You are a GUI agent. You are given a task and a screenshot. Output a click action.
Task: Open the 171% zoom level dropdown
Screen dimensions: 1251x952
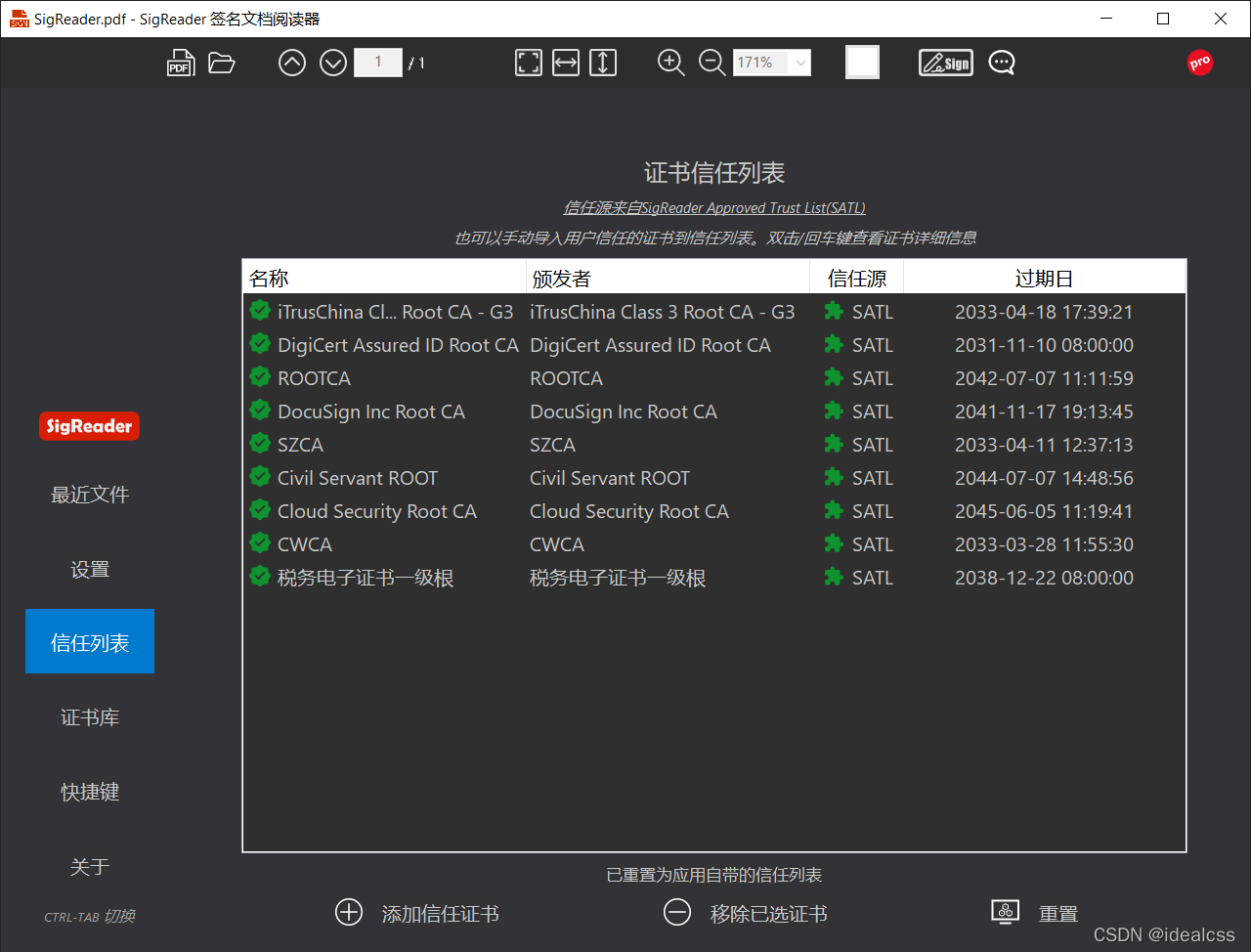pos(772,63)
